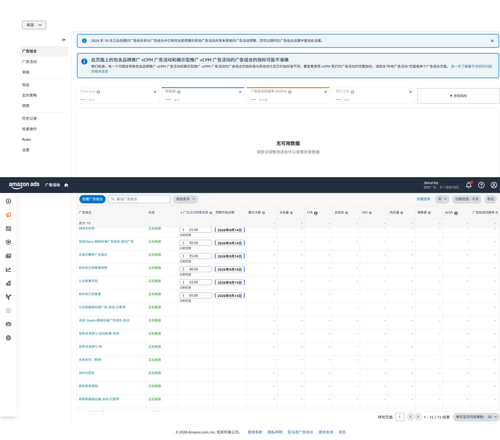Open the learn more link in vCPM notice
Image resolution: width=500 pixels, height=440 pixels.
click(x=470, y=66)
